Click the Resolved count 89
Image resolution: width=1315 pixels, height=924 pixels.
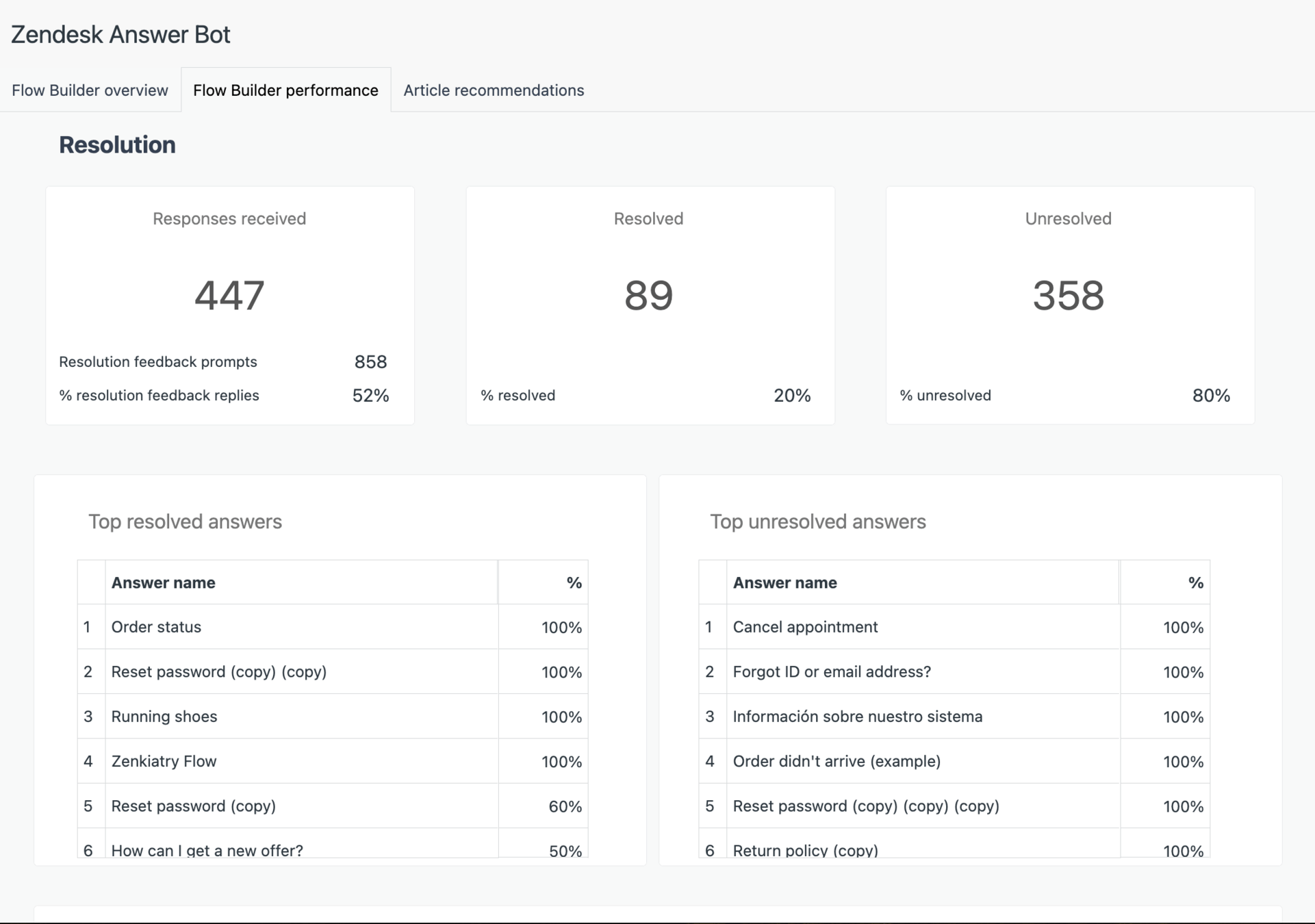648,296
